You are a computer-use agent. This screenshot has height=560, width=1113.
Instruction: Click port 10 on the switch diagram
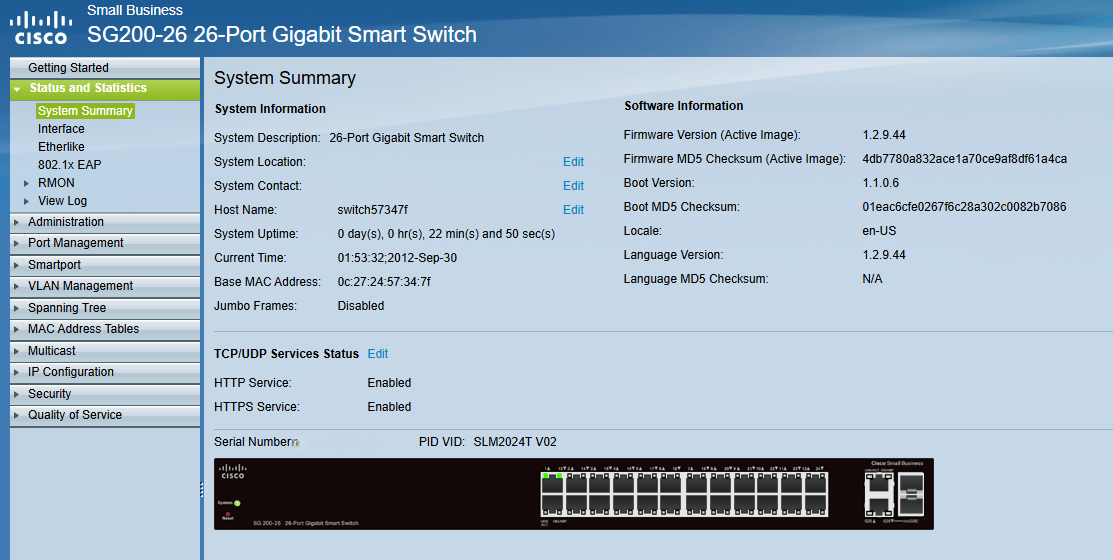[767, 483]
